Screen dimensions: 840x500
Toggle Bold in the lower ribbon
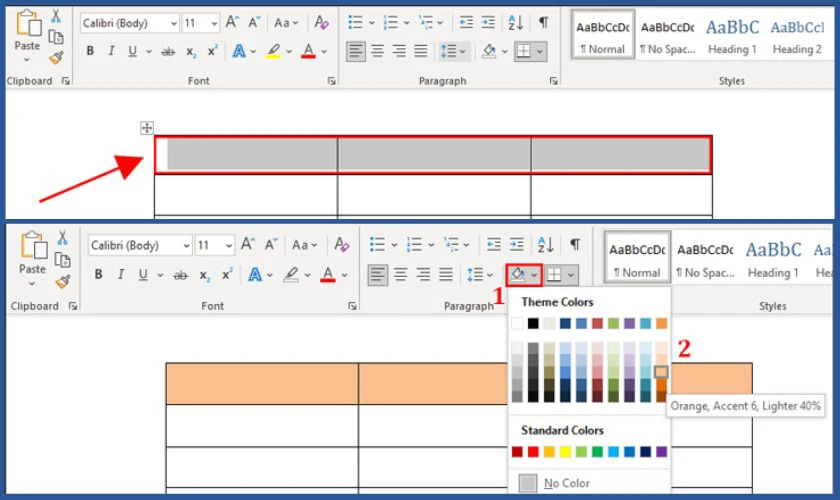(99, 275)
